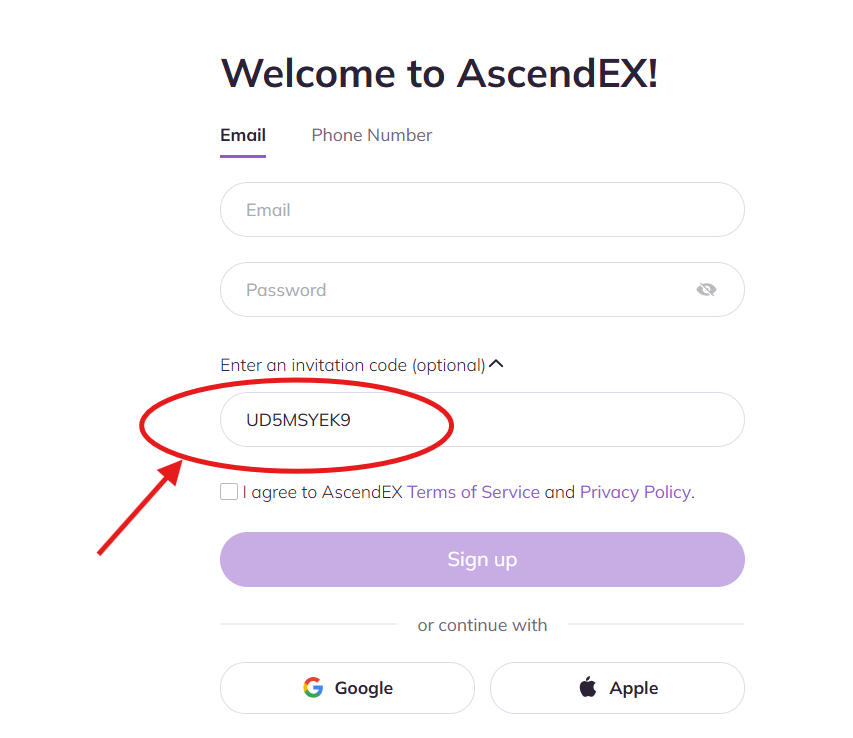Open the Privacy Policy link

coord(635,492)
